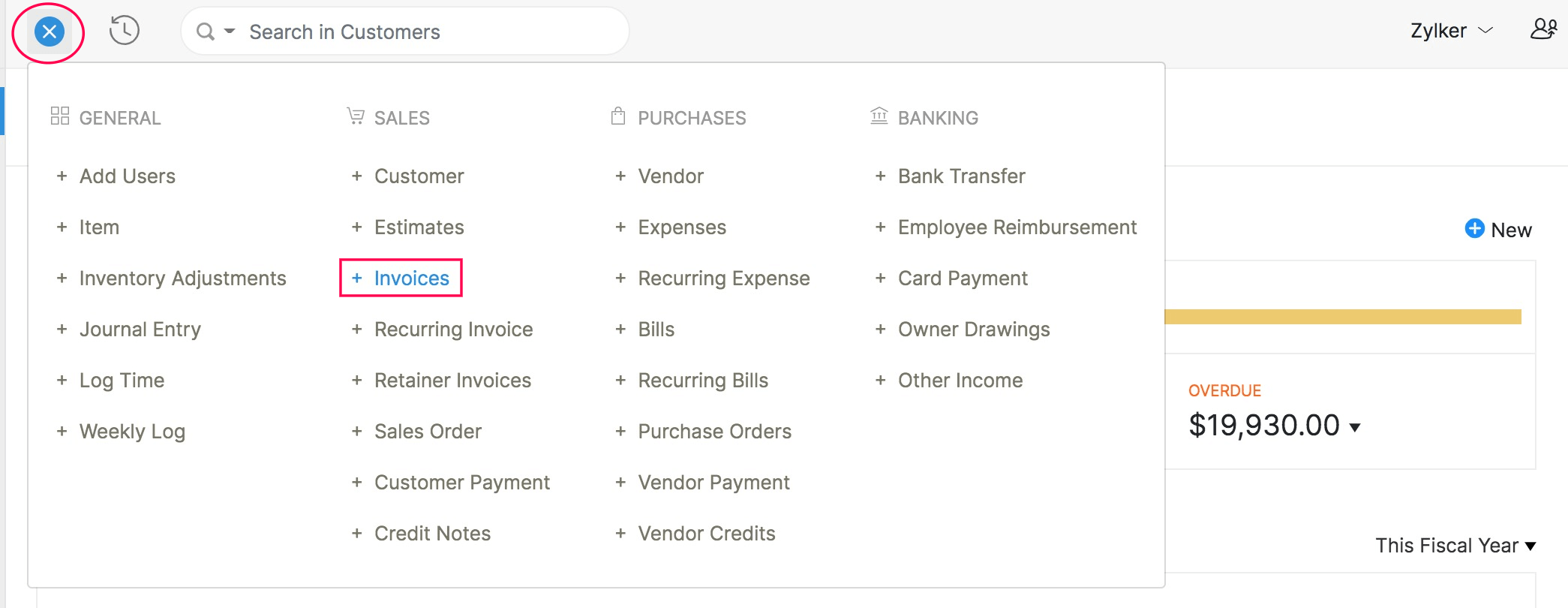Click the OVERDUE label

(x=1224, y=391)
